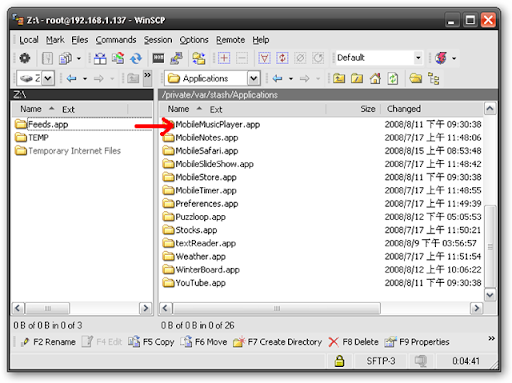This screenshot has height=383, width=512.
Task: Open the Remote menu
Action: [x=230, y=40]
